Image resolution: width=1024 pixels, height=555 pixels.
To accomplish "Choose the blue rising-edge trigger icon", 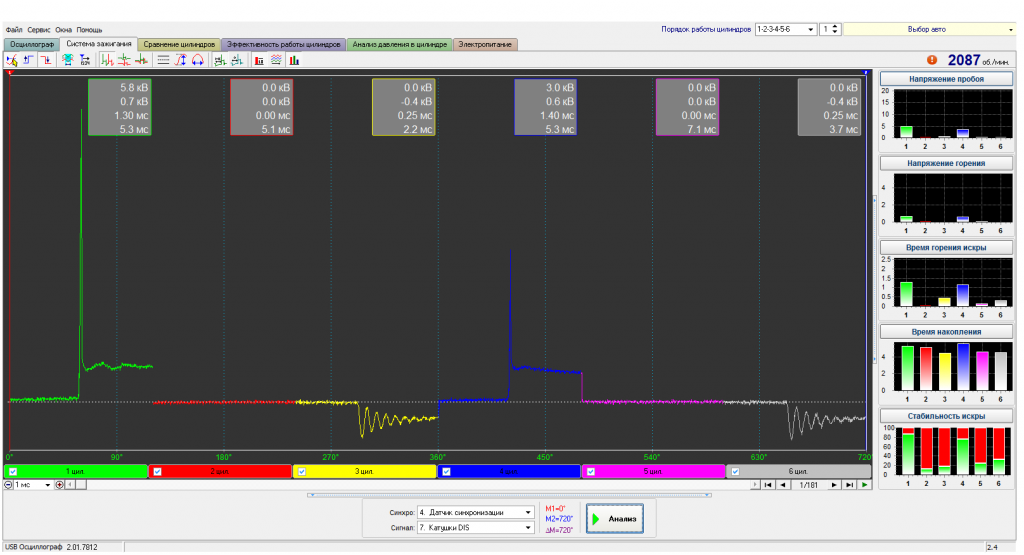I will coord(29,60).
